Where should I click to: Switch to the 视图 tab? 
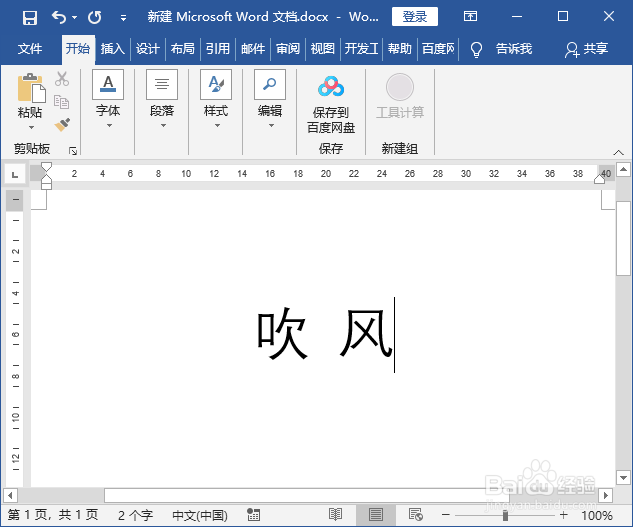323,49
